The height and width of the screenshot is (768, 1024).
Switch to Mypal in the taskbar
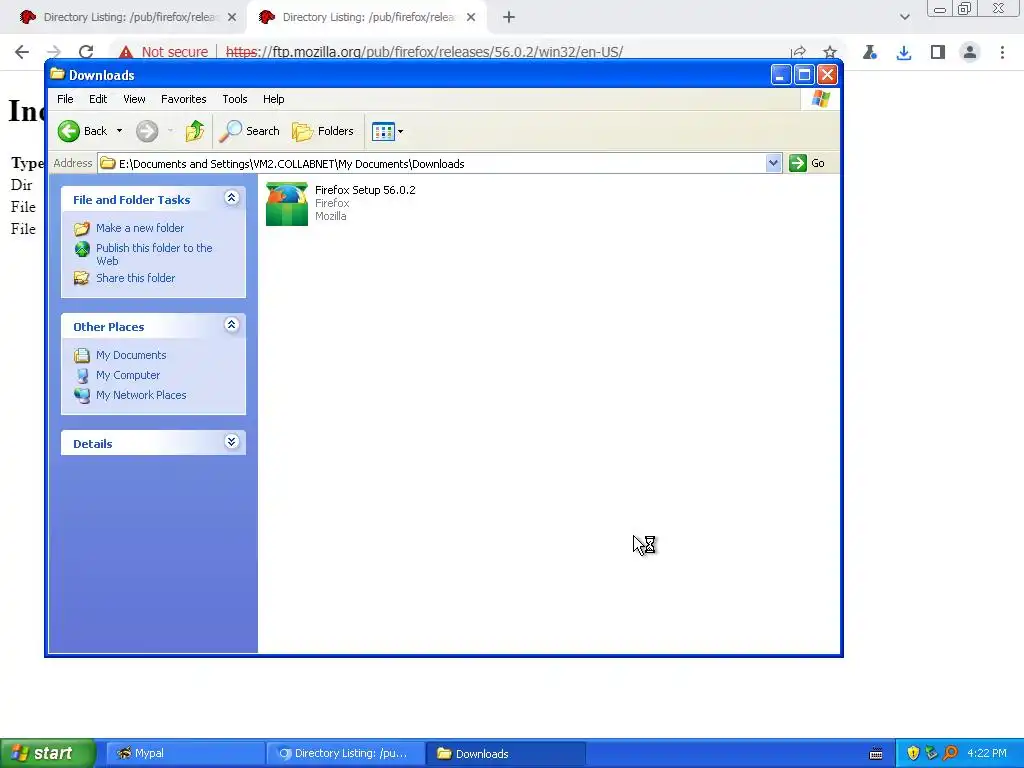tap(185, 754)
